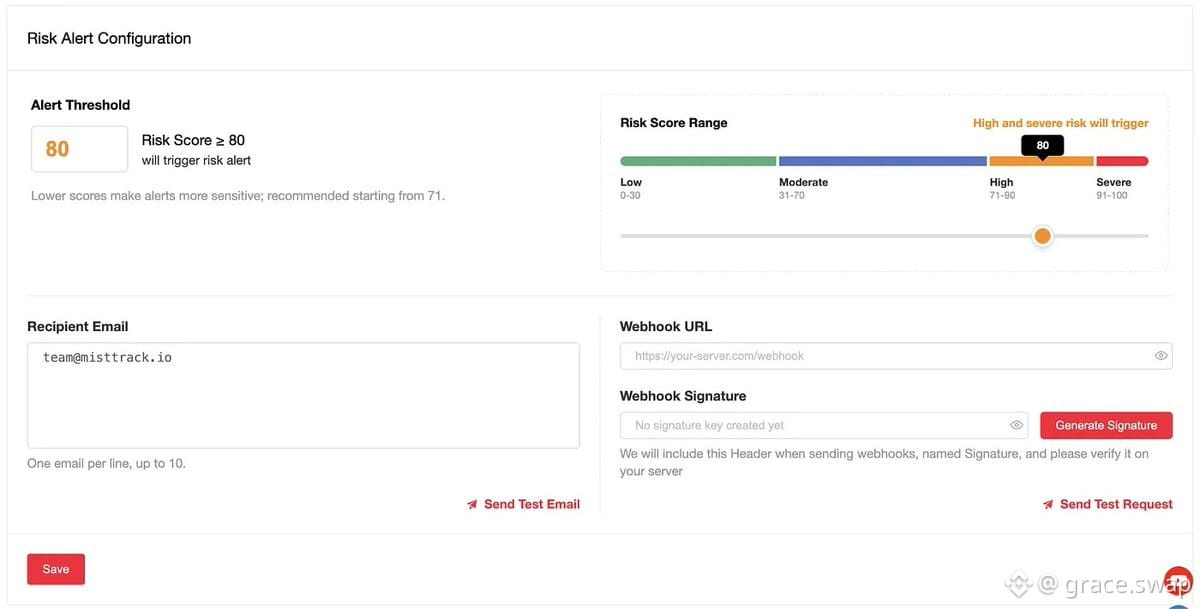Click the paper plane icon beside Send Test Request
This screenshot has width=1200, height=609.
(x=1048, y=504)
